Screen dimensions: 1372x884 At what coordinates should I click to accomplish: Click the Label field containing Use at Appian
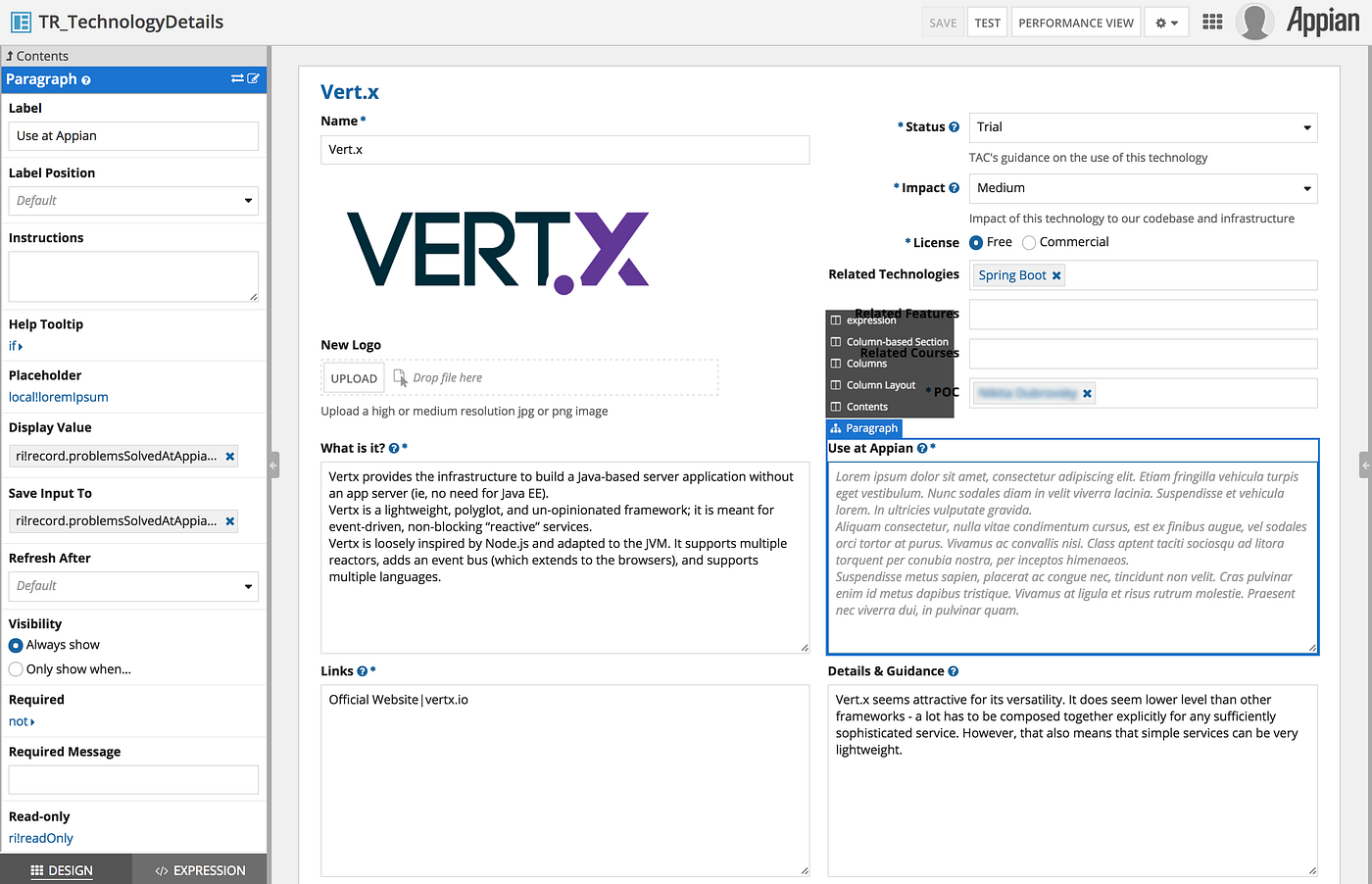[x=133, y=136]
